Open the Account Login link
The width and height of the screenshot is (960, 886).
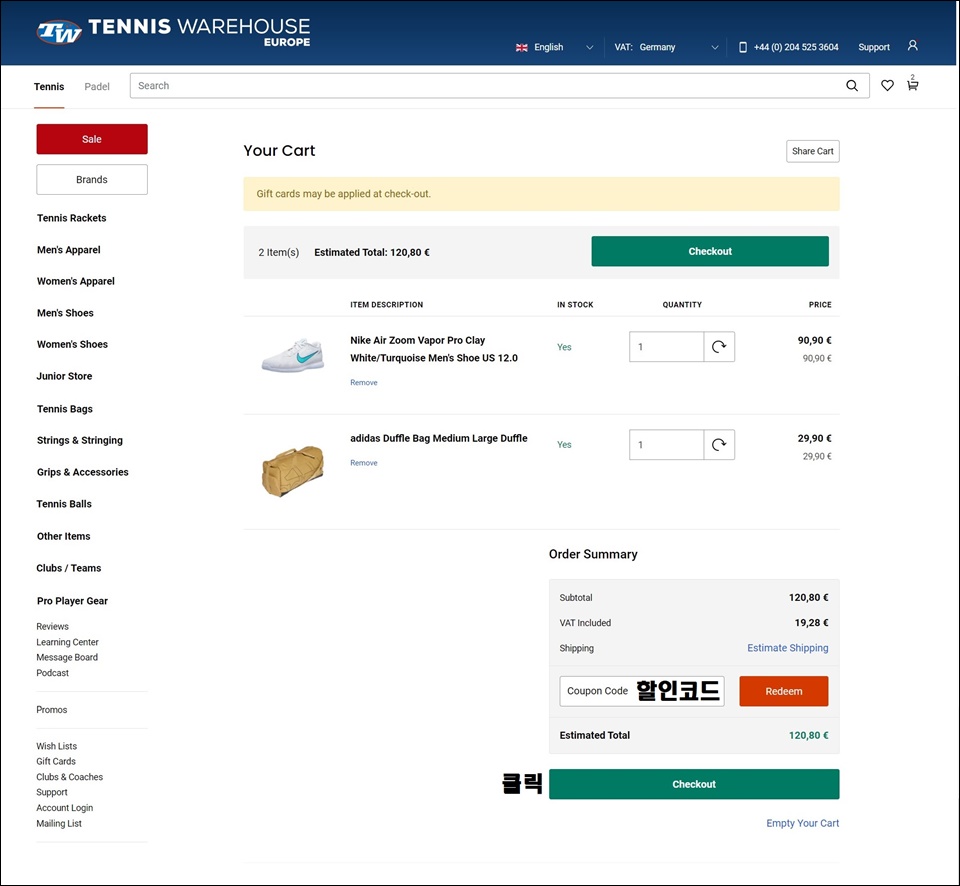64,808
